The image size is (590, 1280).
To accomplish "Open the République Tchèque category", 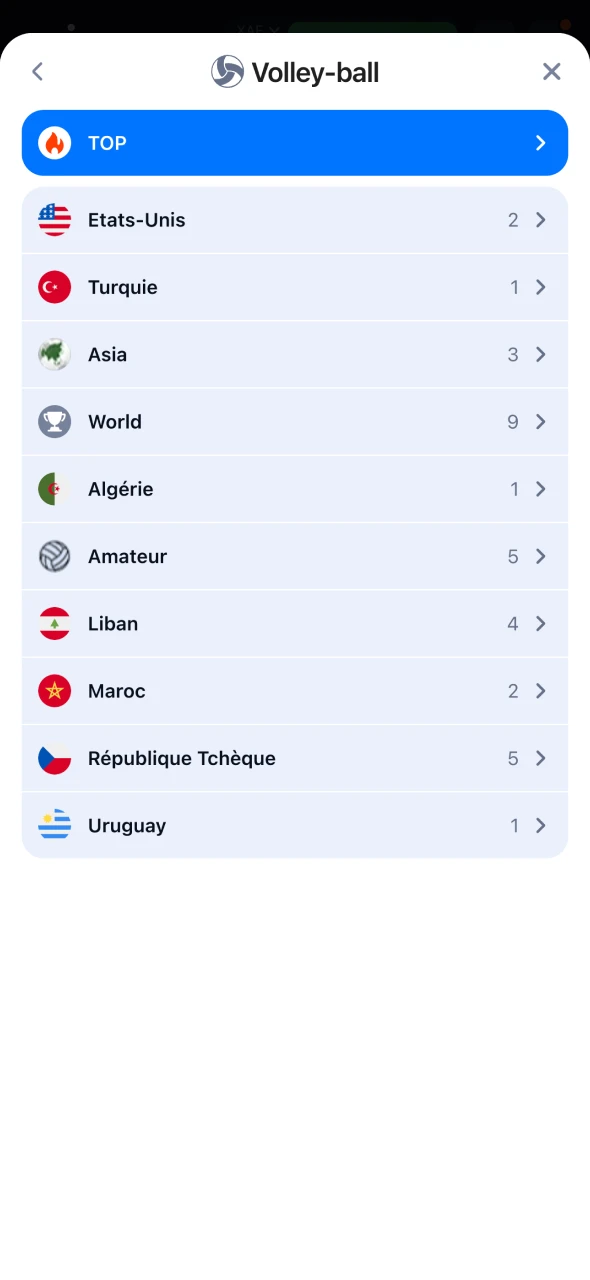I will 295,759.
